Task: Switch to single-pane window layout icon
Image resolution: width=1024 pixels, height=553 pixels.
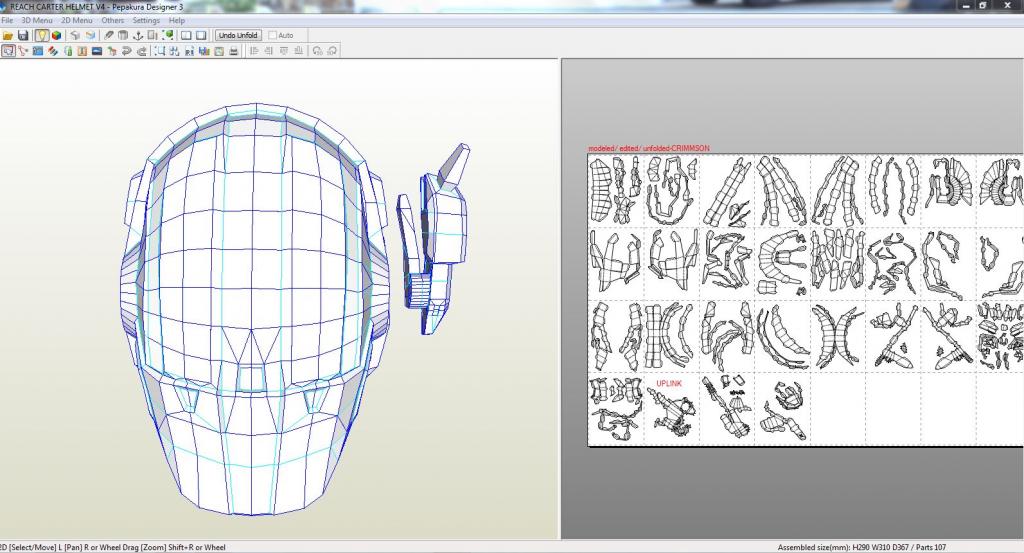Action: click(201, 35)
